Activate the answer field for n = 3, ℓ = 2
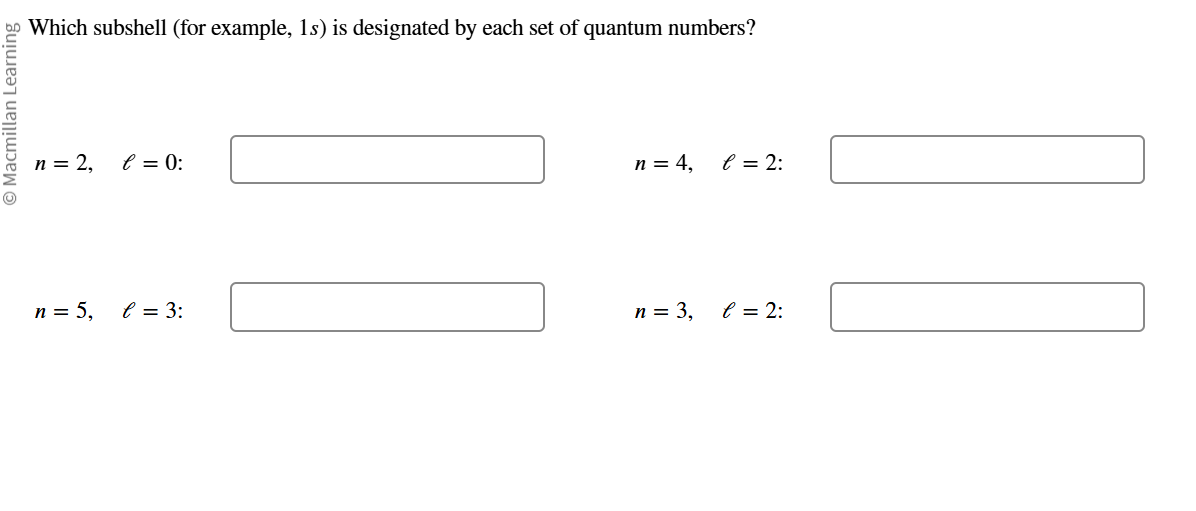 (x=987, y=307)
